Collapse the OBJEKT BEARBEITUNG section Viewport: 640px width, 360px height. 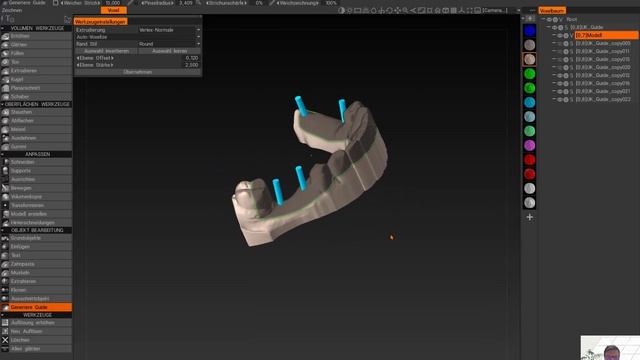click(x=3, y=230)
